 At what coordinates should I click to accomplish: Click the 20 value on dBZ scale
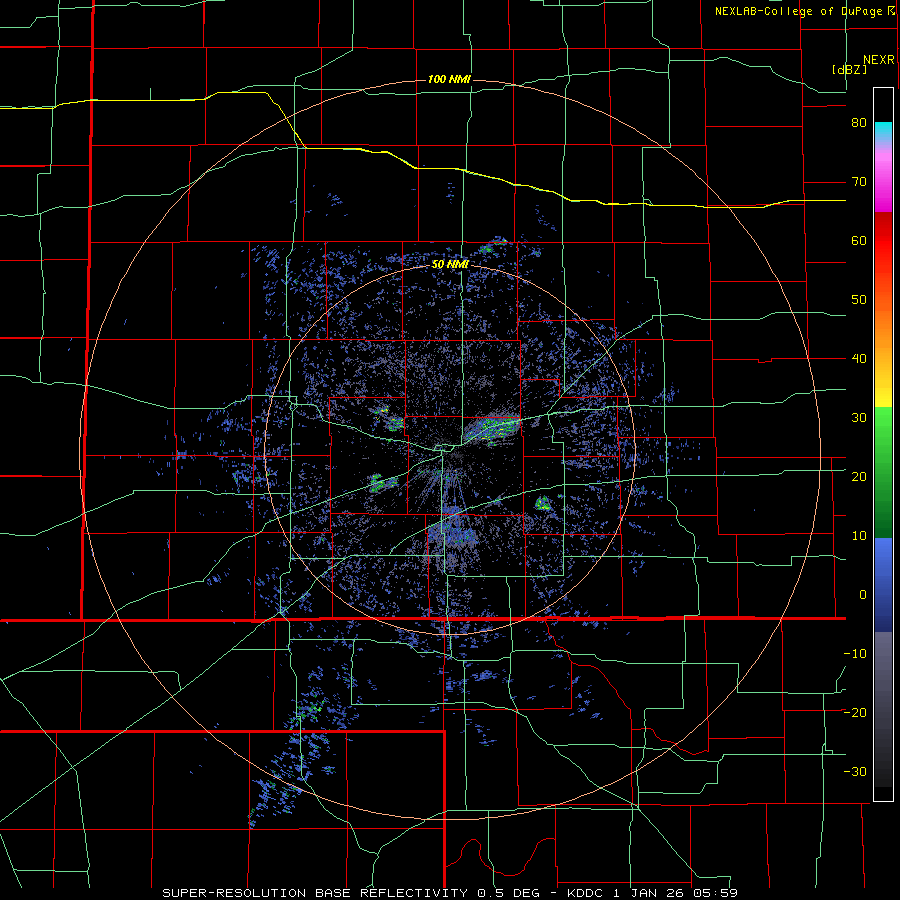pyautogui.click(x=859, y=476)
